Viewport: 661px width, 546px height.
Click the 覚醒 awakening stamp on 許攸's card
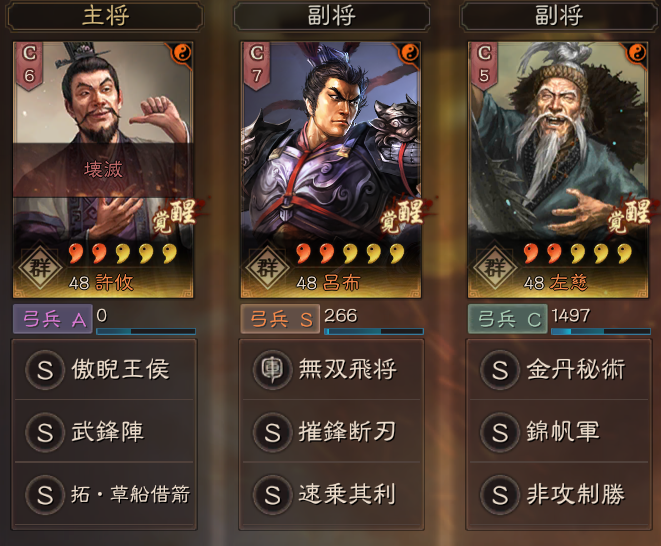click(x=176, y=216)
